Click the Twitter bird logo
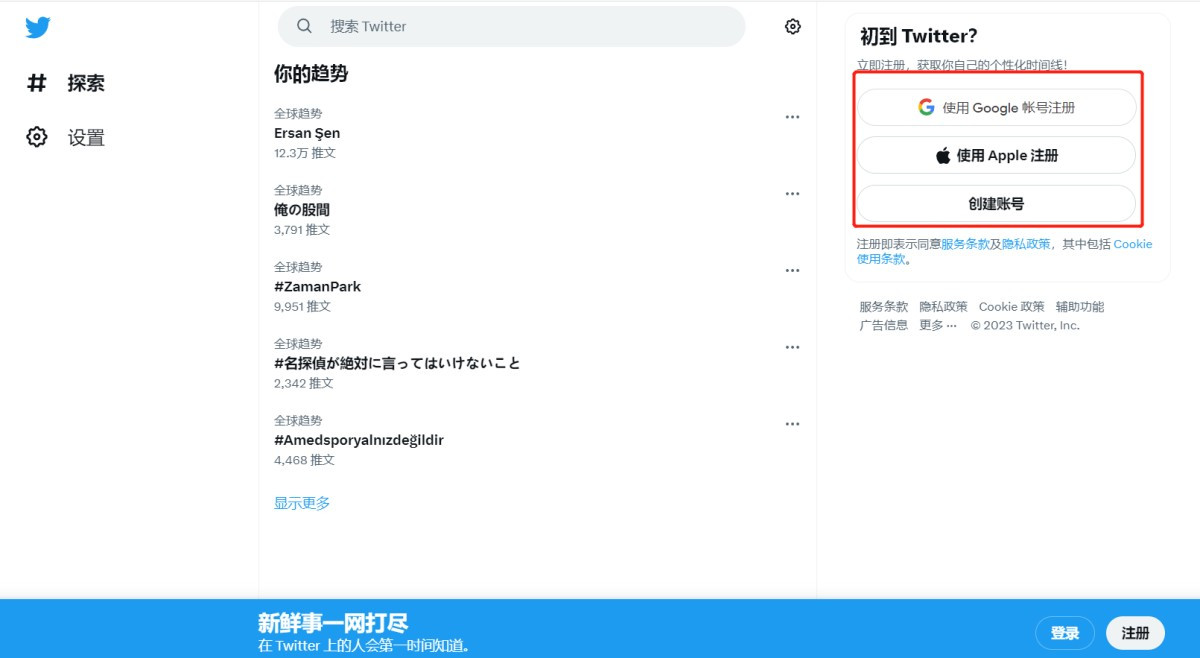 [37, 27]
